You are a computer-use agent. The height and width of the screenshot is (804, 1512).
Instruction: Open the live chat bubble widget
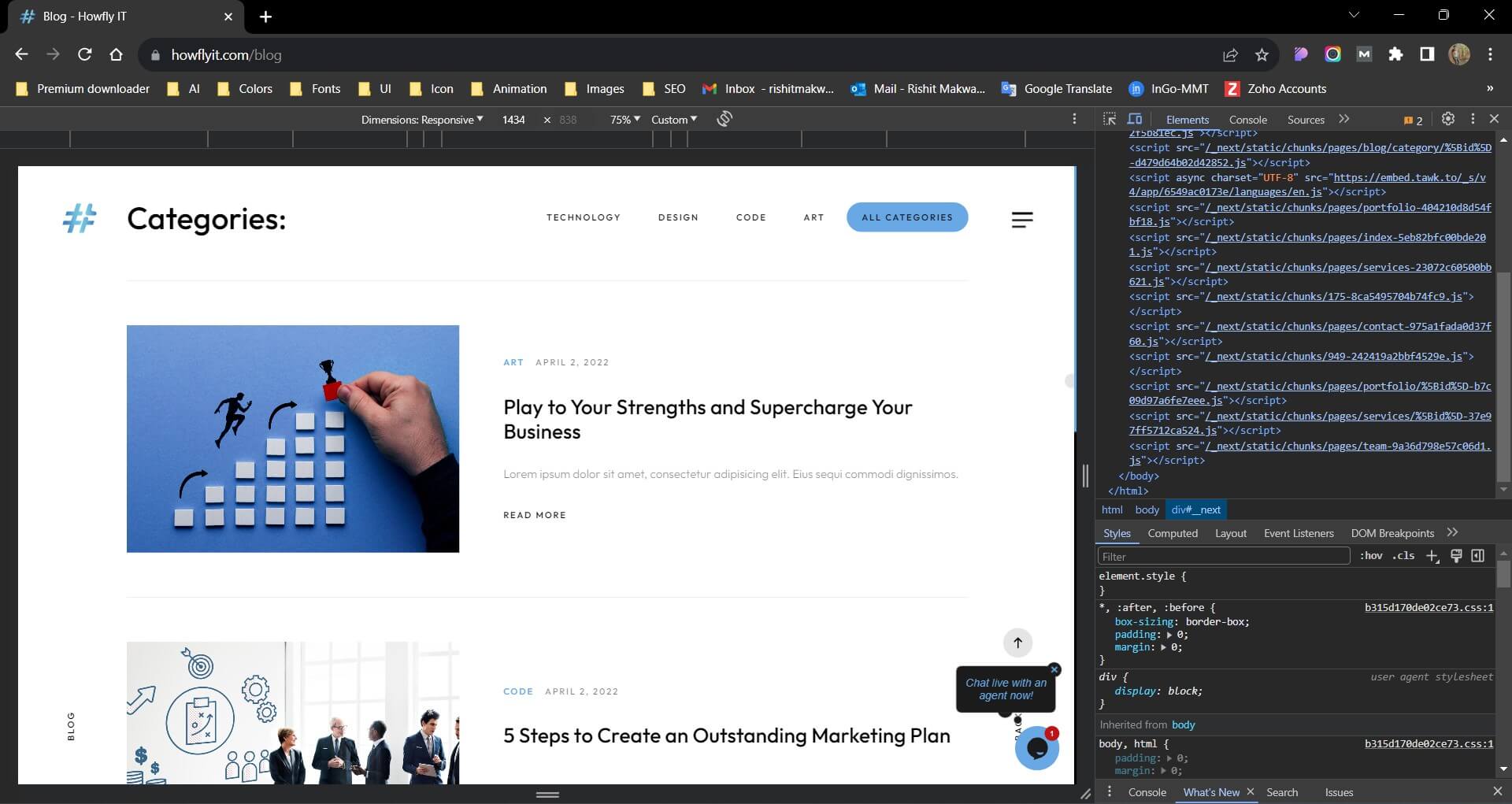point(1036,748)
